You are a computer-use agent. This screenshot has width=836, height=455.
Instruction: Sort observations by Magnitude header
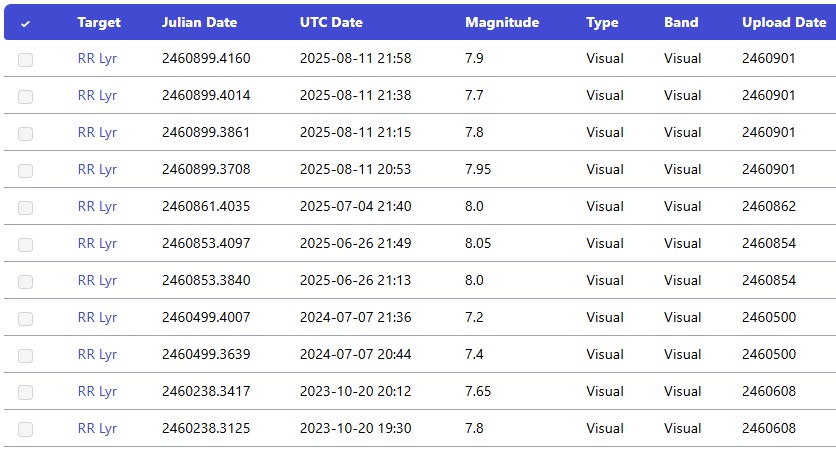pos(502,22)
